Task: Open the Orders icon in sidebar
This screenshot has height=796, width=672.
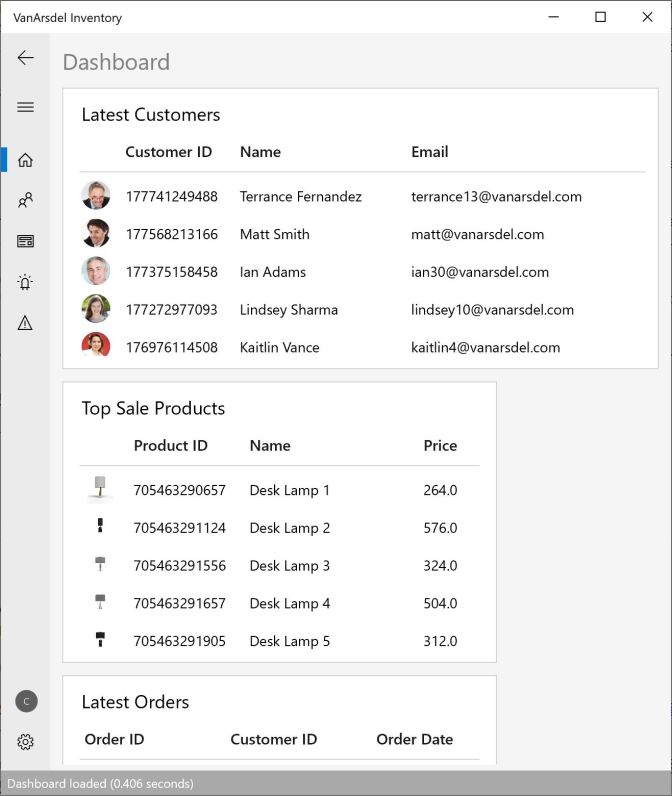Action: pyautogui.click(x=26, y=241)
